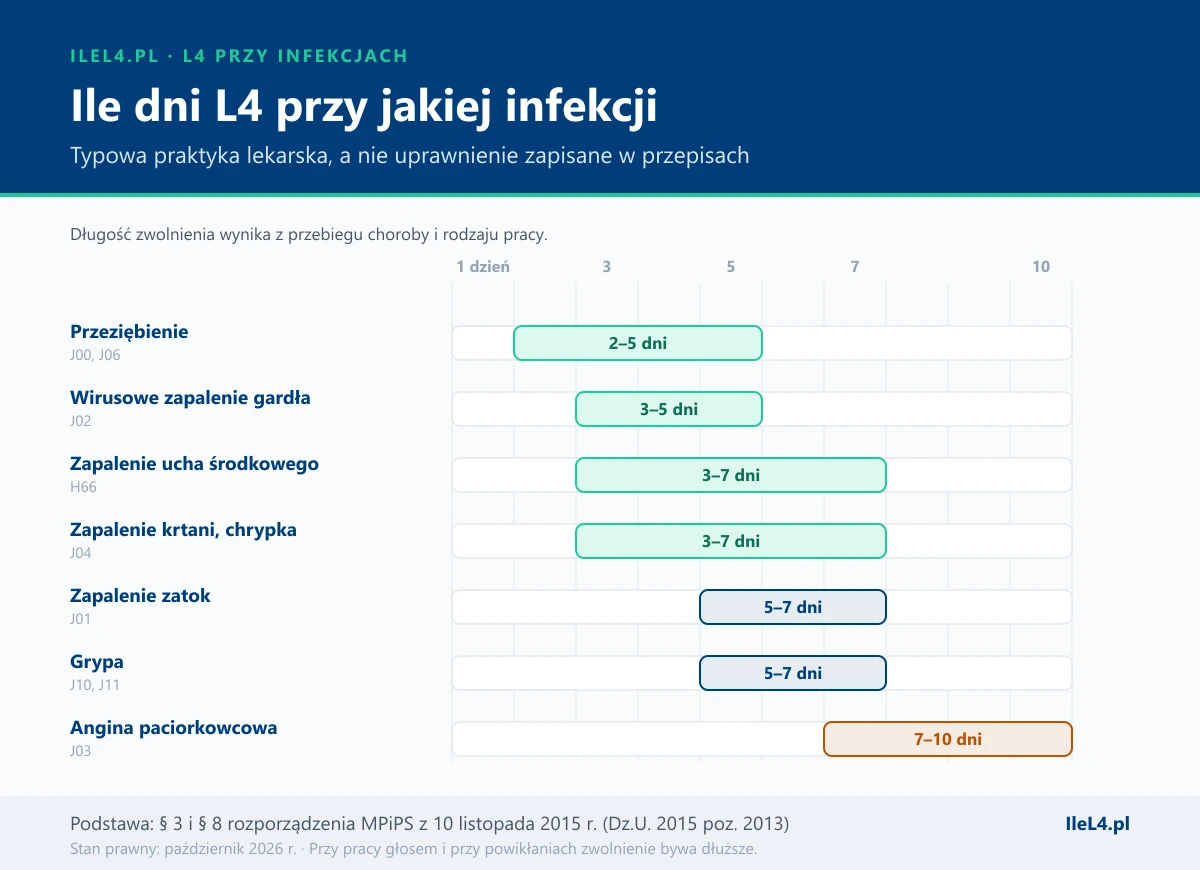Image resolution: width=1200 pixels, height=870 pixels.
Task: Click the row label Zapalenie ucha środkowego
Action: (x=194, y=464)
